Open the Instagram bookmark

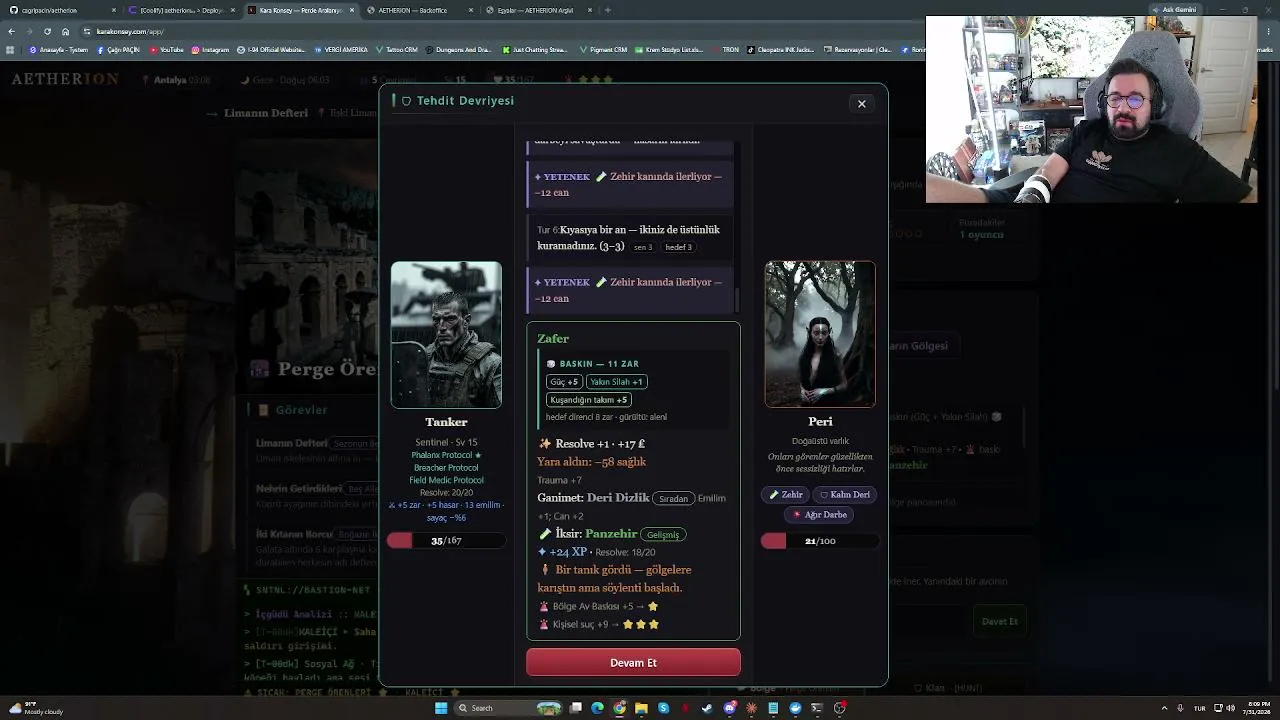coord(210,49)
